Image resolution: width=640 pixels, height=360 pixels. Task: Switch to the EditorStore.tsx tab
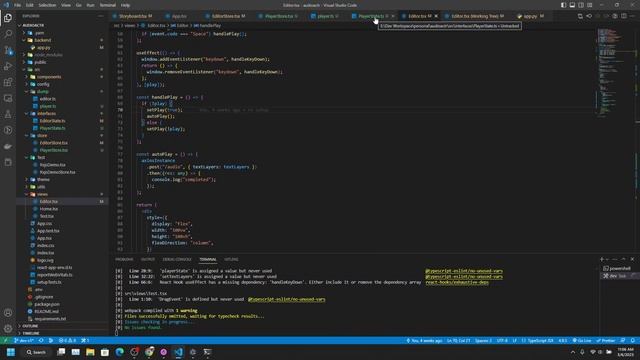(x=226, y=16)
